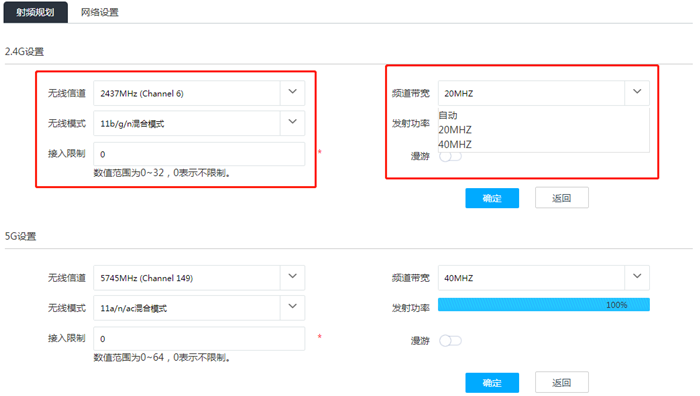Open the 5G 无线模式 11a/n/ac dropdown arrow

click(292, 307)
